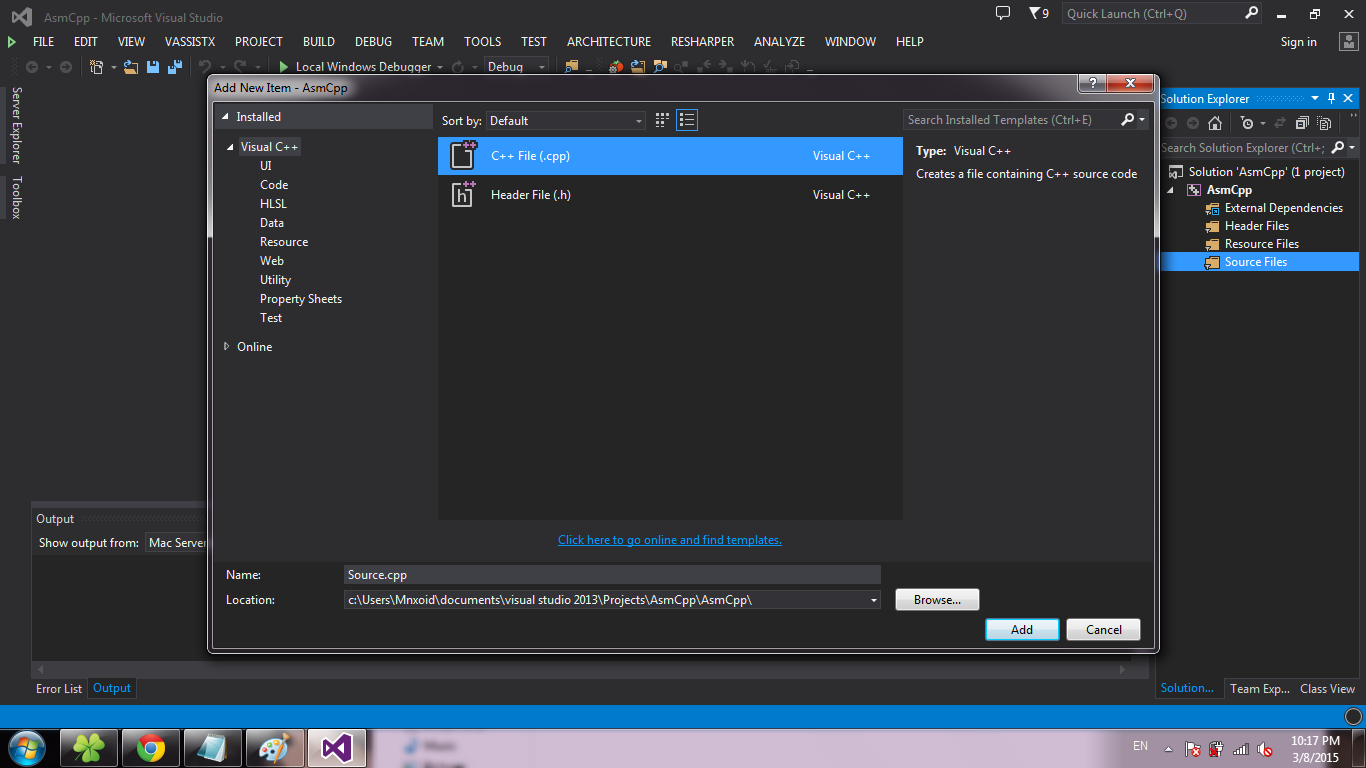Open the dialog Help question mark button
Image resolution: width=1366 pixels, height=768 pixels.
(x=1092, y=83)
